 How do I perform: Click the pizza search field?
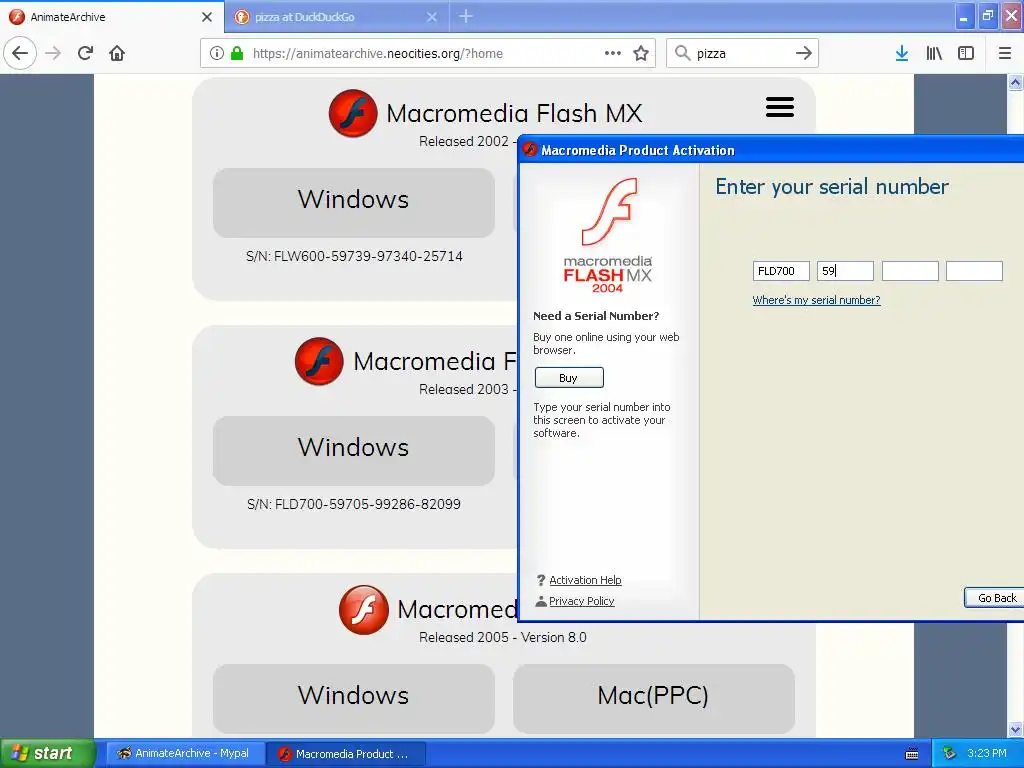(742, 54)
